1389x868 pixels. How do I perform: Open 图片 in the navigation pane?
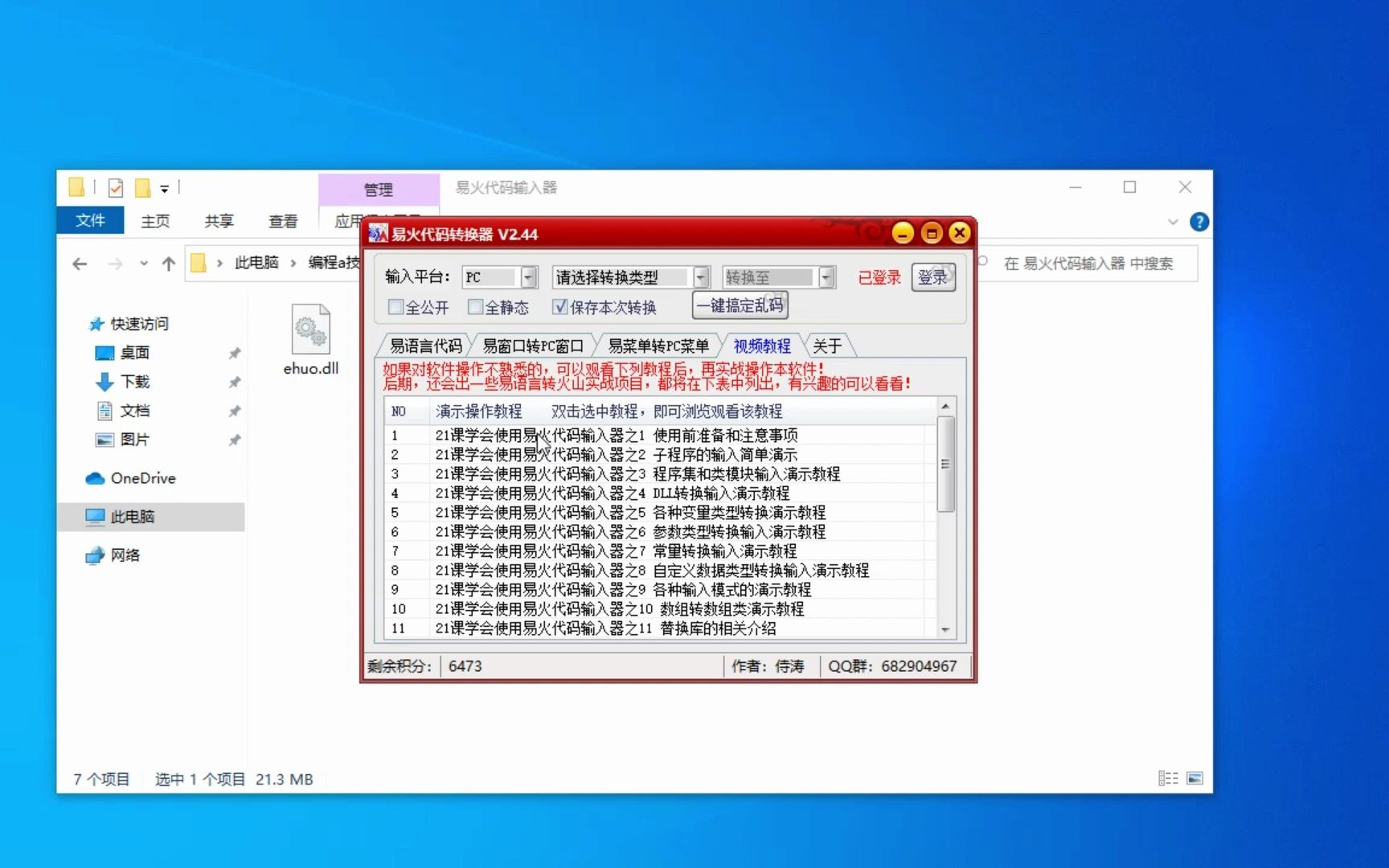134,440
